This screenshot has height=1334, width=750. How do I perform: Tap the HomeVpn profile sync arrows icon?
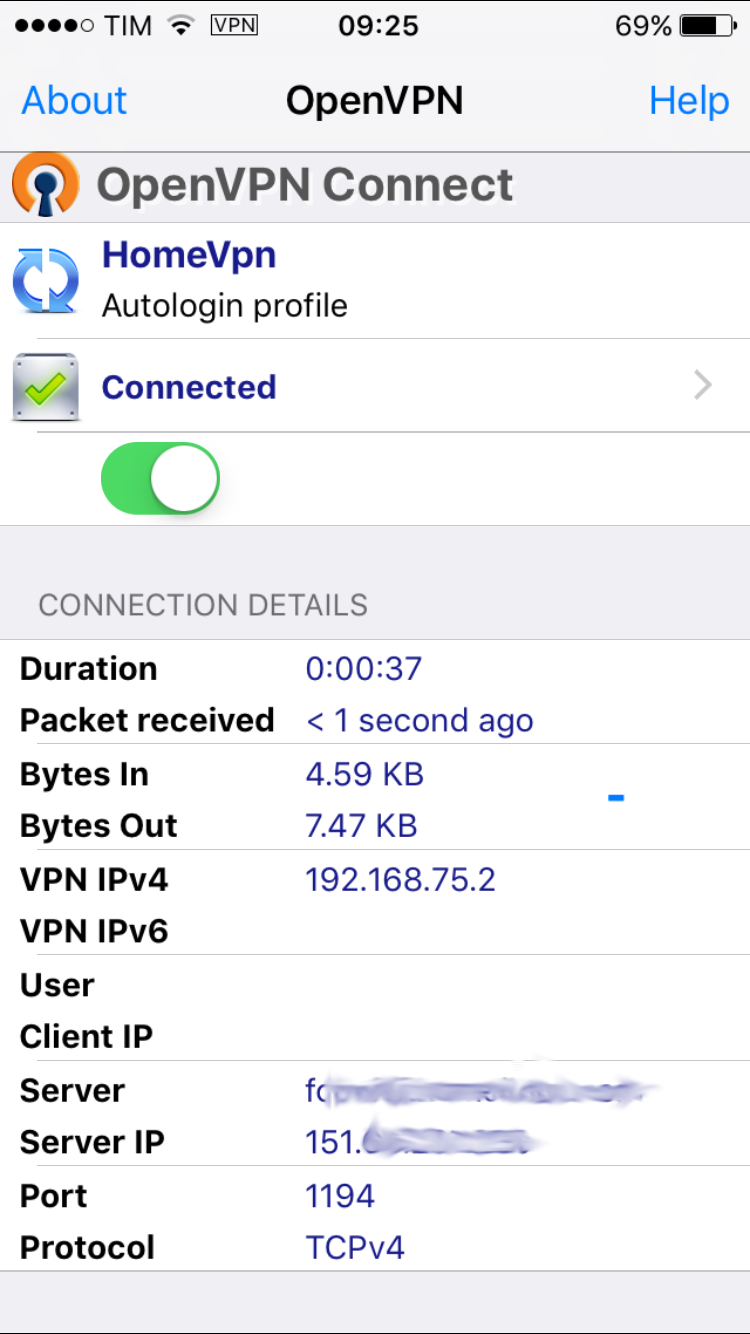[x=46, y=281]
